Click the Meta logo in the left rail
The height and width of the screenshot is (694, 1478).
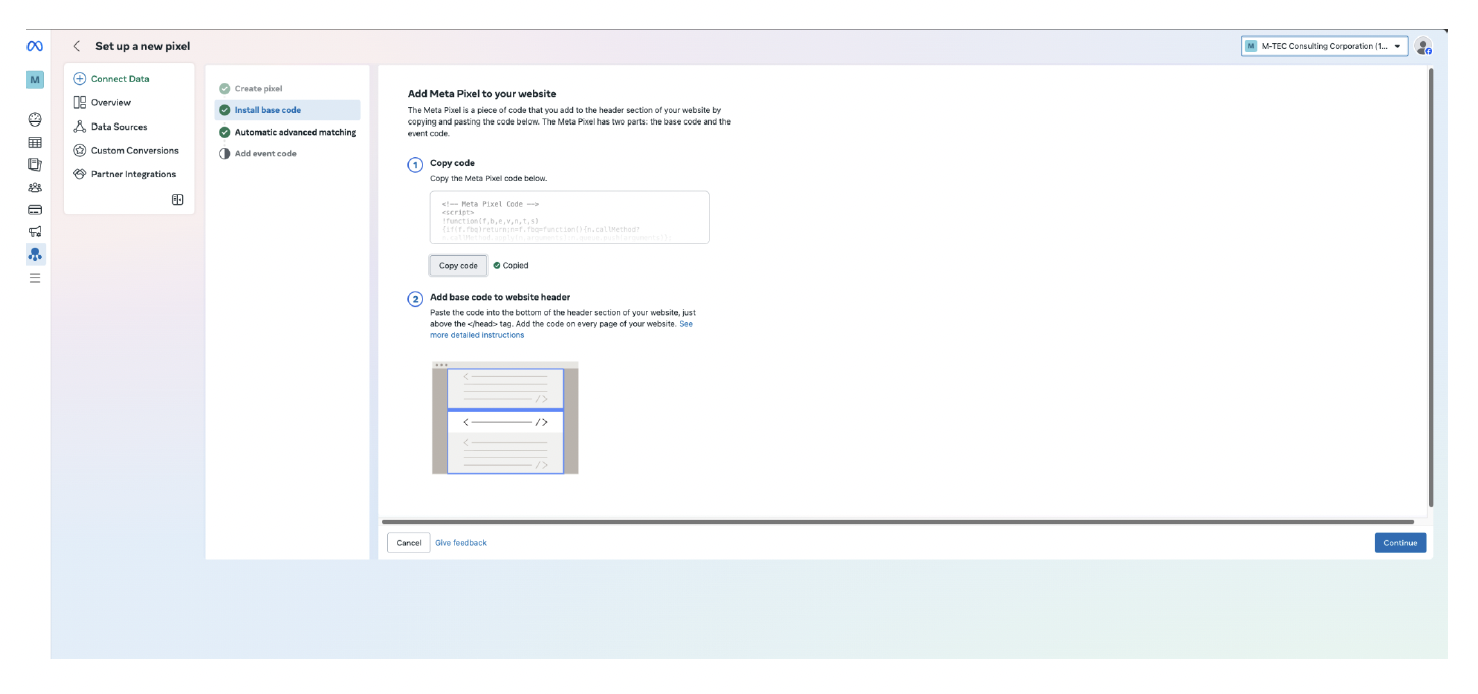pos(35,46)
